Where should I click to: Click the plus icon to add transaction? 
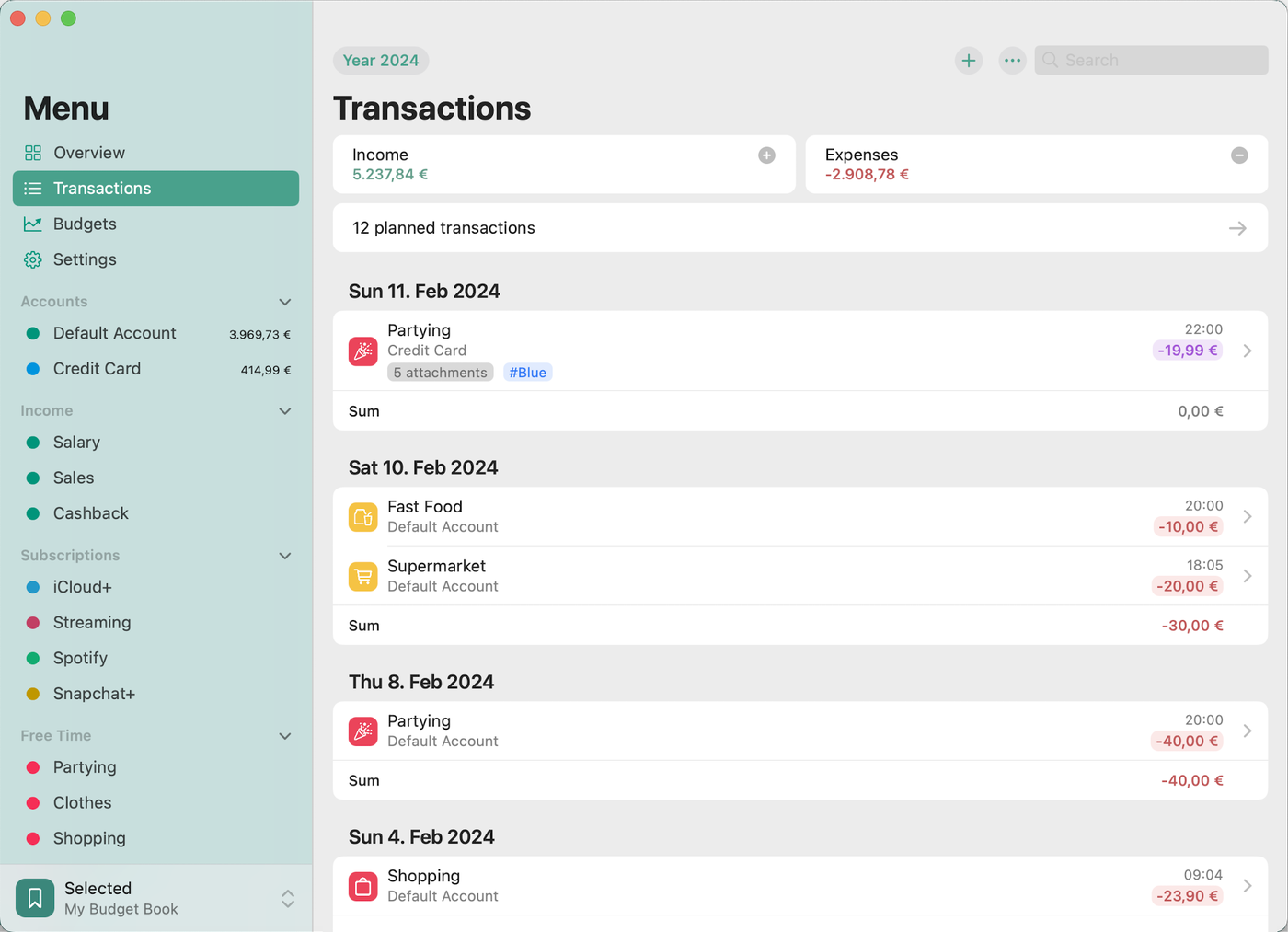(x=968, y=61)
